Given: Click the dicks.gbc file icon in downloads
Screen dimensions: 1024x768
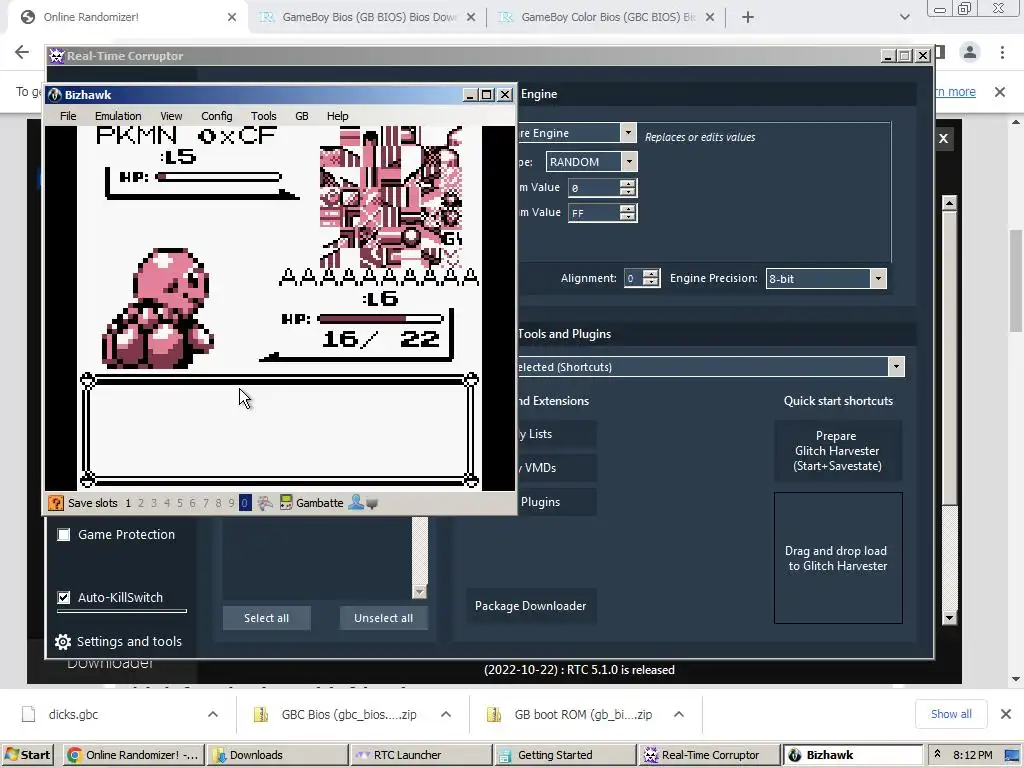Looking at the screenshot, I should (29, 714).
